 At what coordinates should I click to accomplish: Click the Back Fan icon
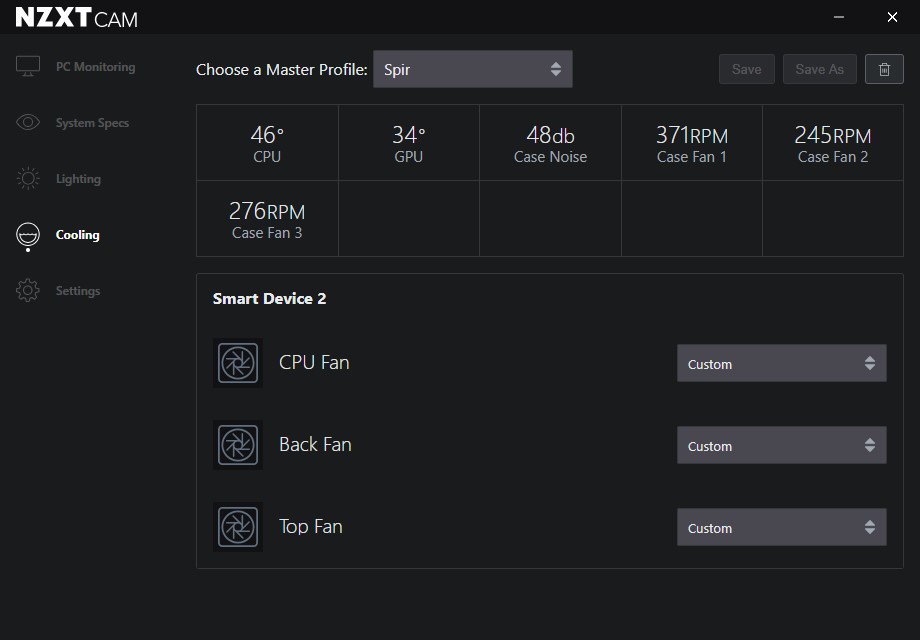click(x=238, y=445)
